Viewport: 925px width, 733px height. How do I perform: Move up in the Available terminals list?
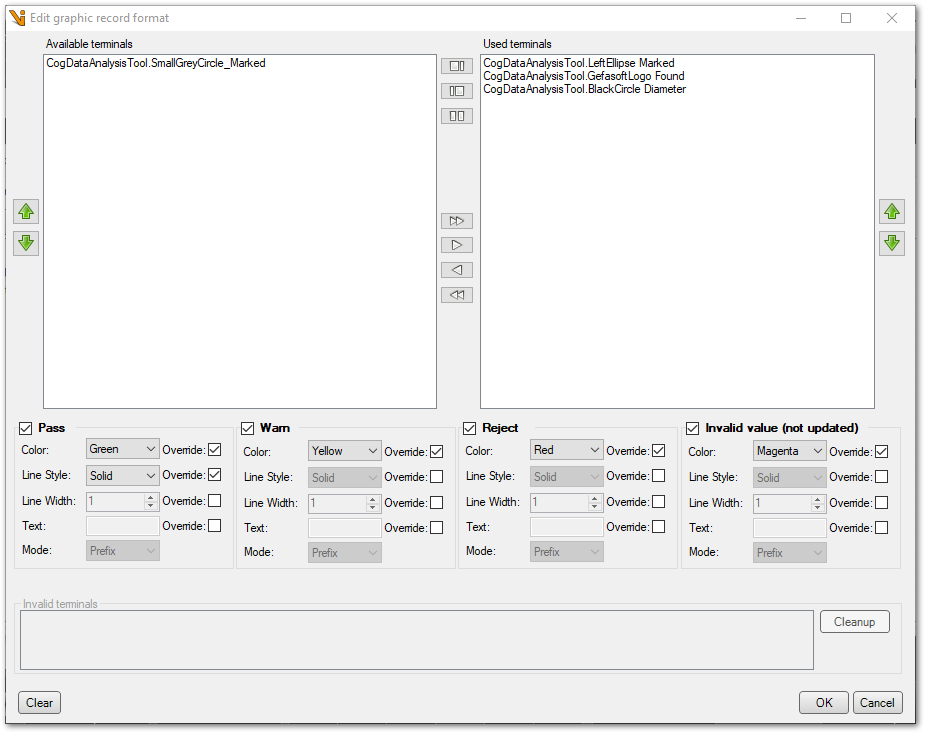coord(26,211)
